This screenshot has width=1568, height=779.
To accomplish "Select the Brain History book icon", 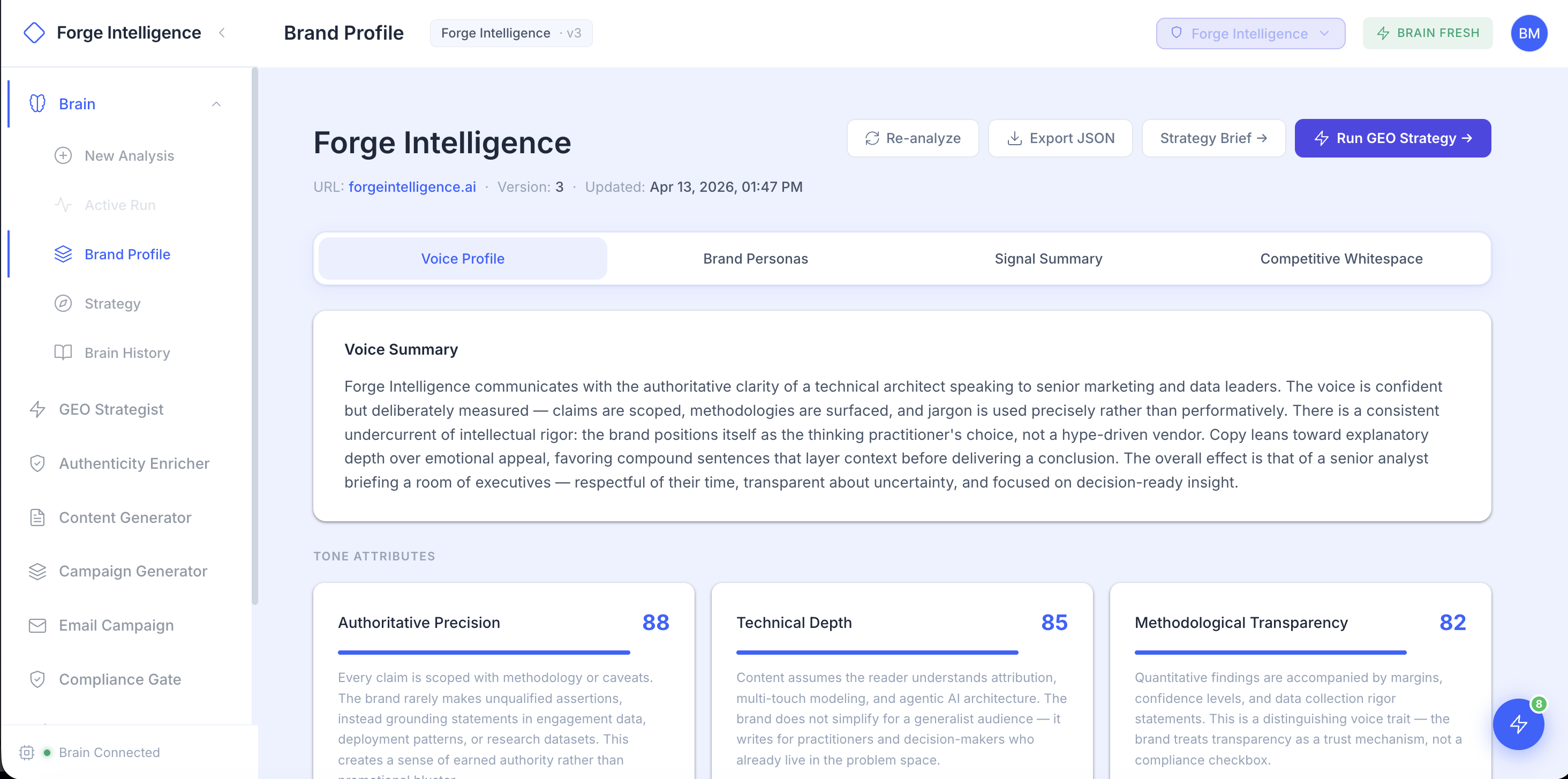I will pyautogui.click(x=63, y=352).
